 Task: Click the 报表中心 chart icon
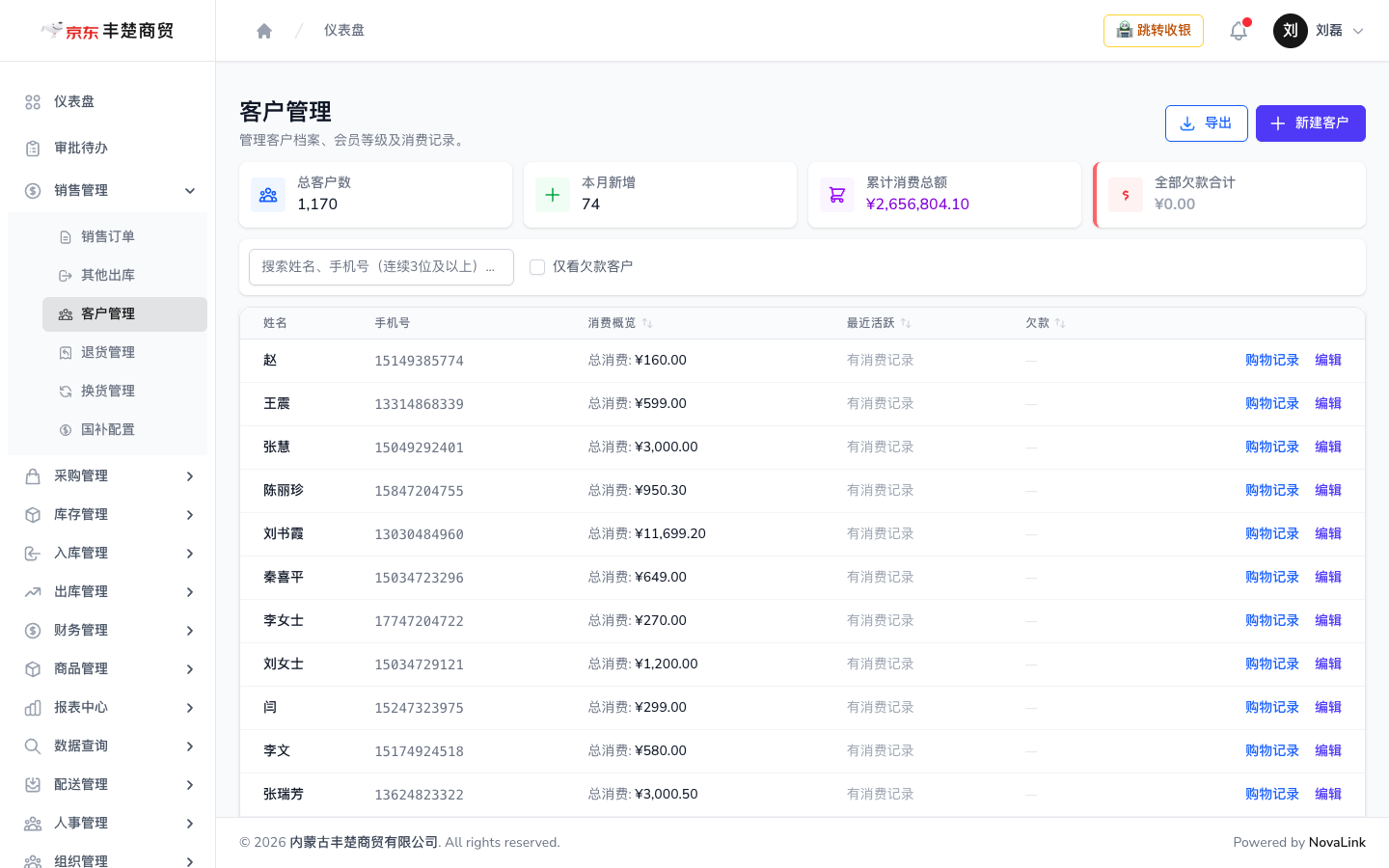click(33, 708)
